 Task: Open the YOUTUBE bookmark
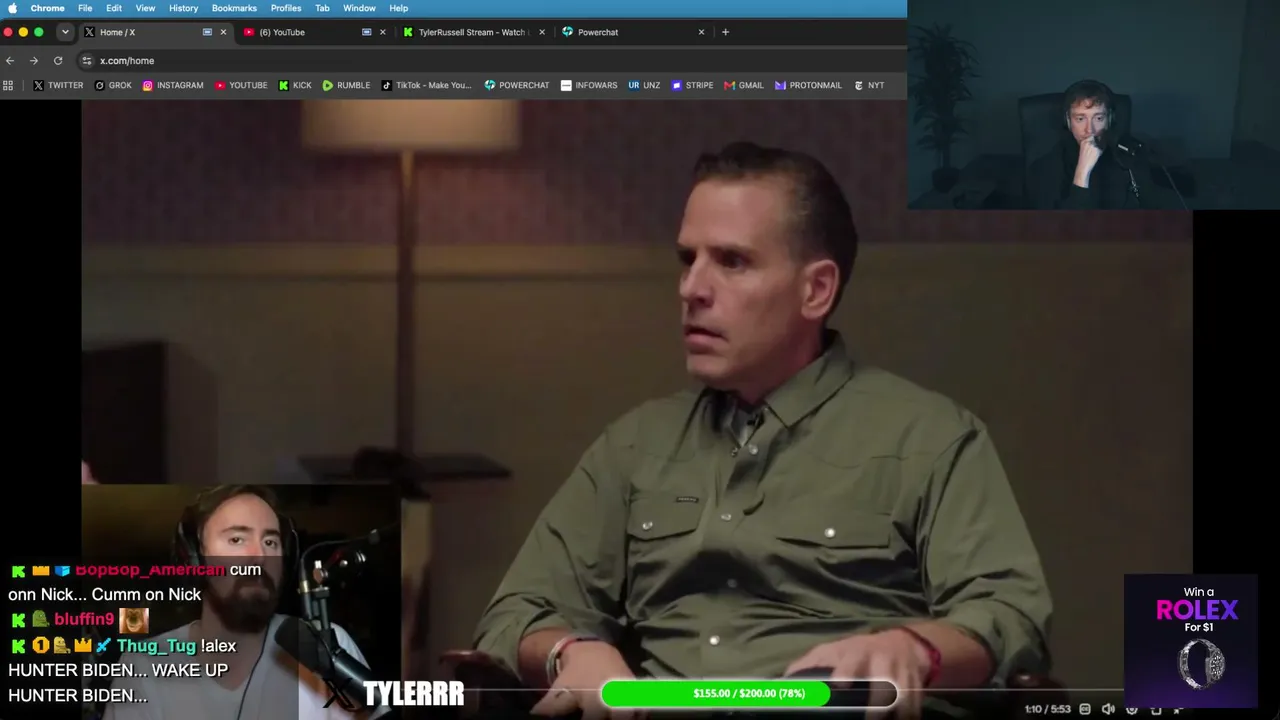point(241,85)
